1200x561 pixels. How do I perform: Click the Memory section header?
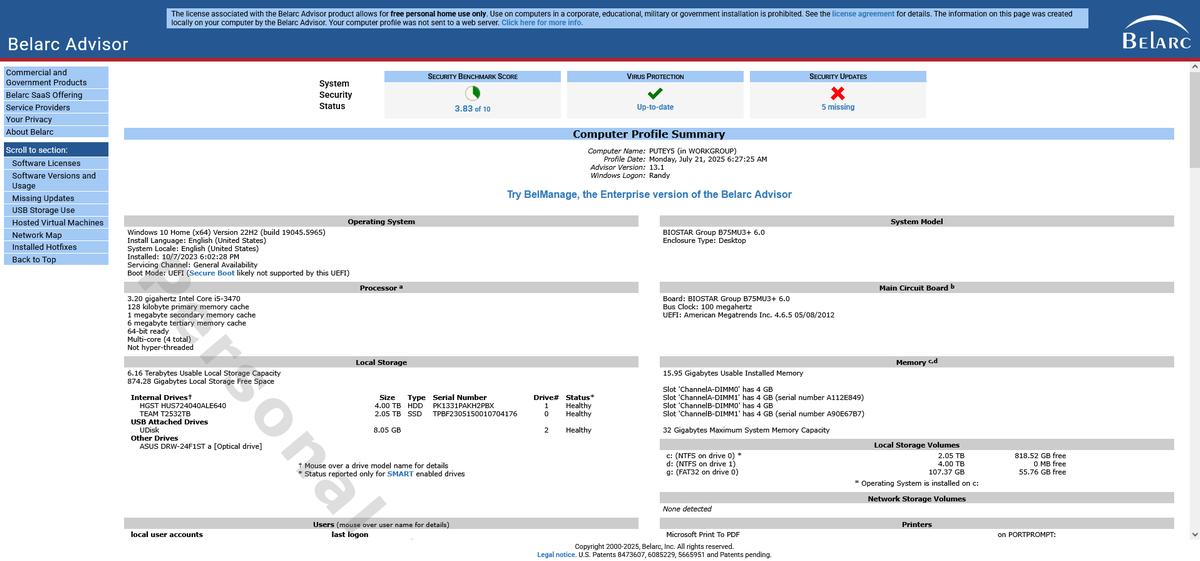coord(917,362)
